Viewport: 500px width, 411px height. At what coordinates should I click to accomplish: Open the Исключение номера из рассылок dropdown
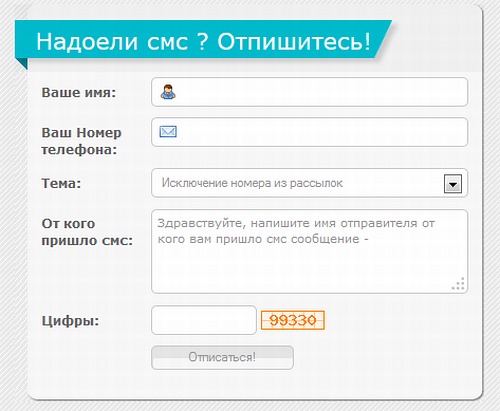coord(309,183)
